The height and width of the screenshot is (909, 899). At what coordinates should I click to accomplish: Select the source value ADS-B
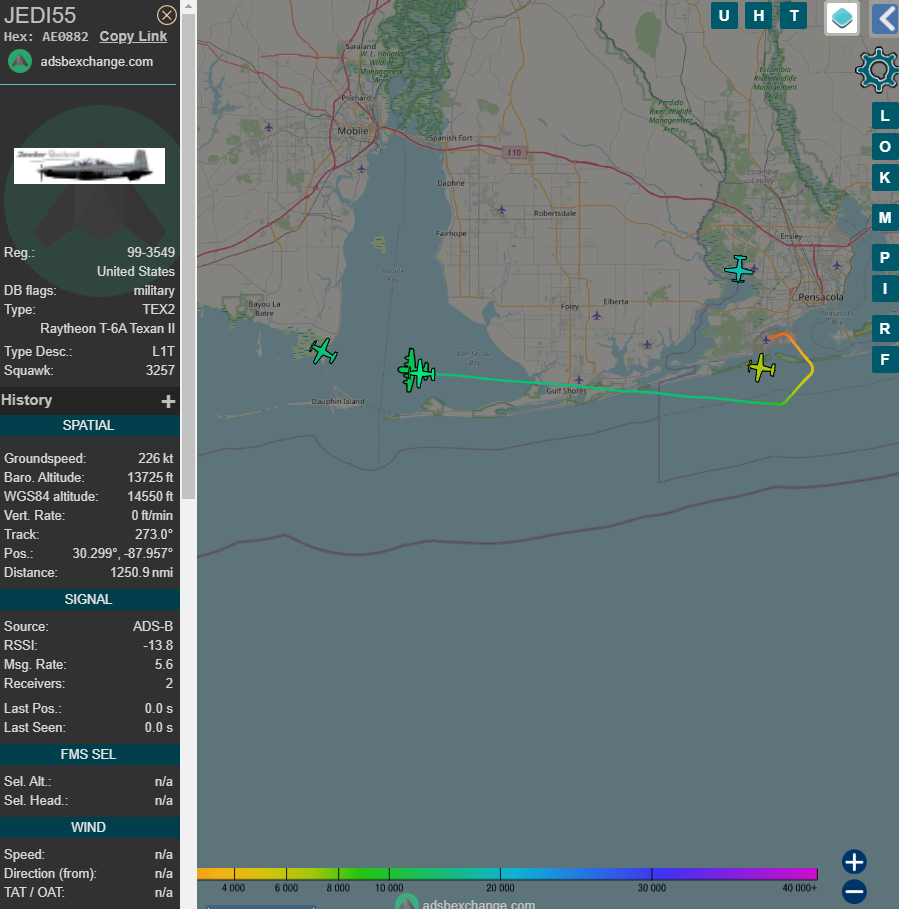click(x=153, y=626)
